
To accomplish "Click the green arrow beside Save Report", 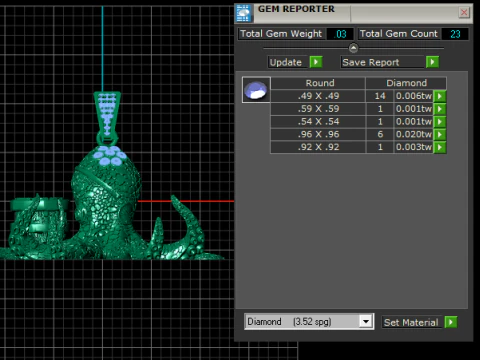I will point(432,62).
